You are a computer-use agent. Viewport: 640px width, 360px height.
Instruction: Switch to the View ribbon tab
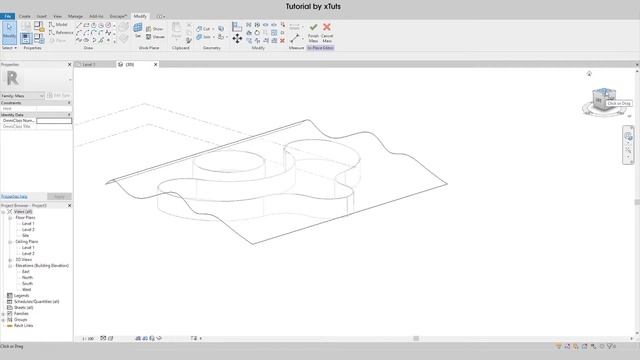coord(57,16)
